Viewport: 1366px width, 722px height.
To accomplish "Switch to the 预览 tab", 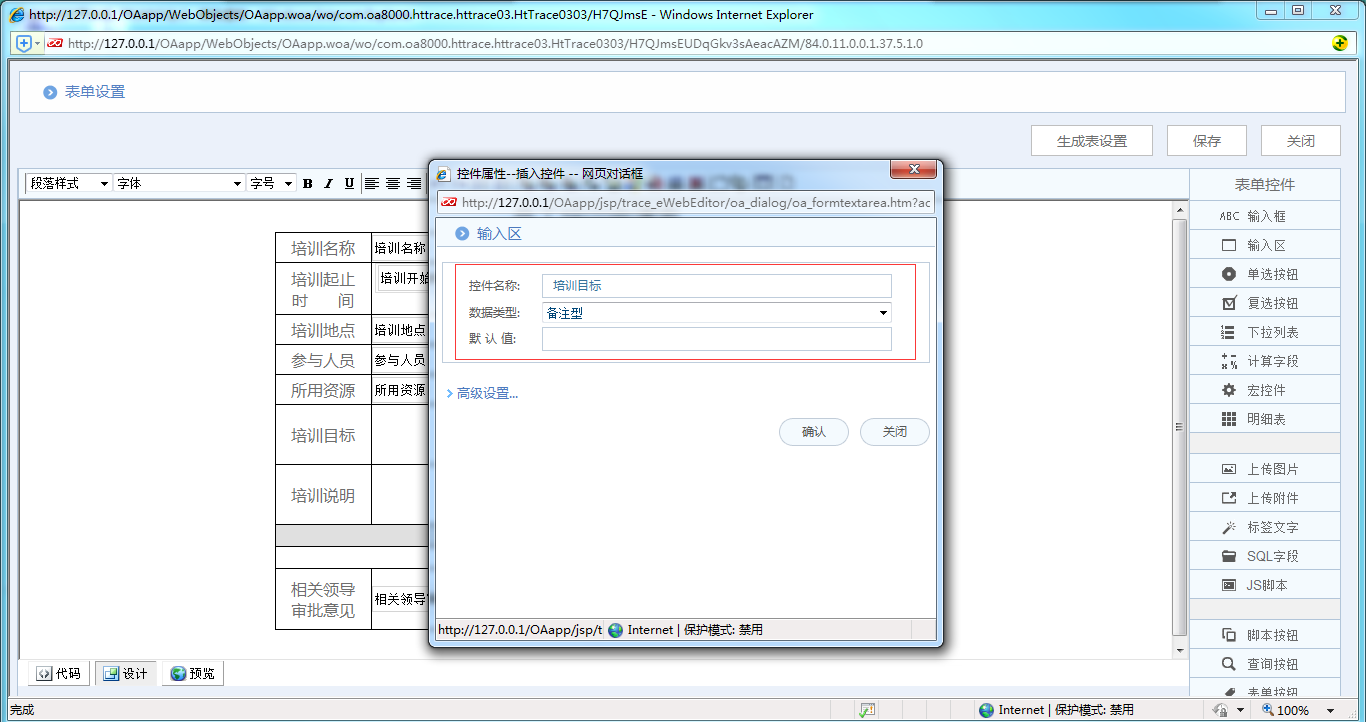I will [192, 673].
